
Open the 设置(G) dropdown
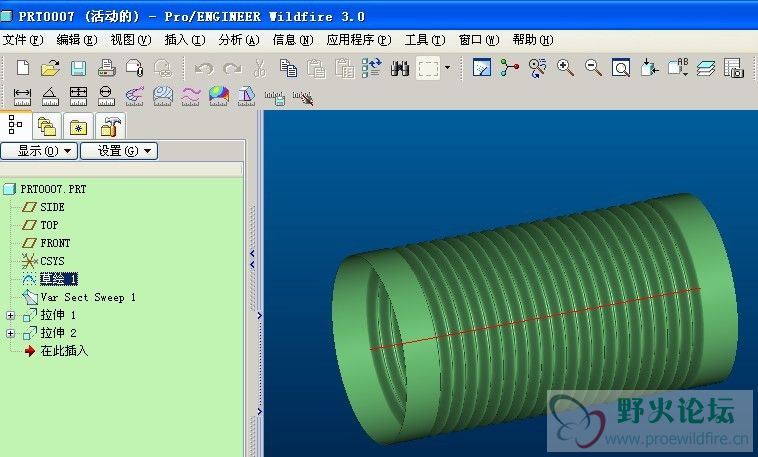(x=119, y=151)
